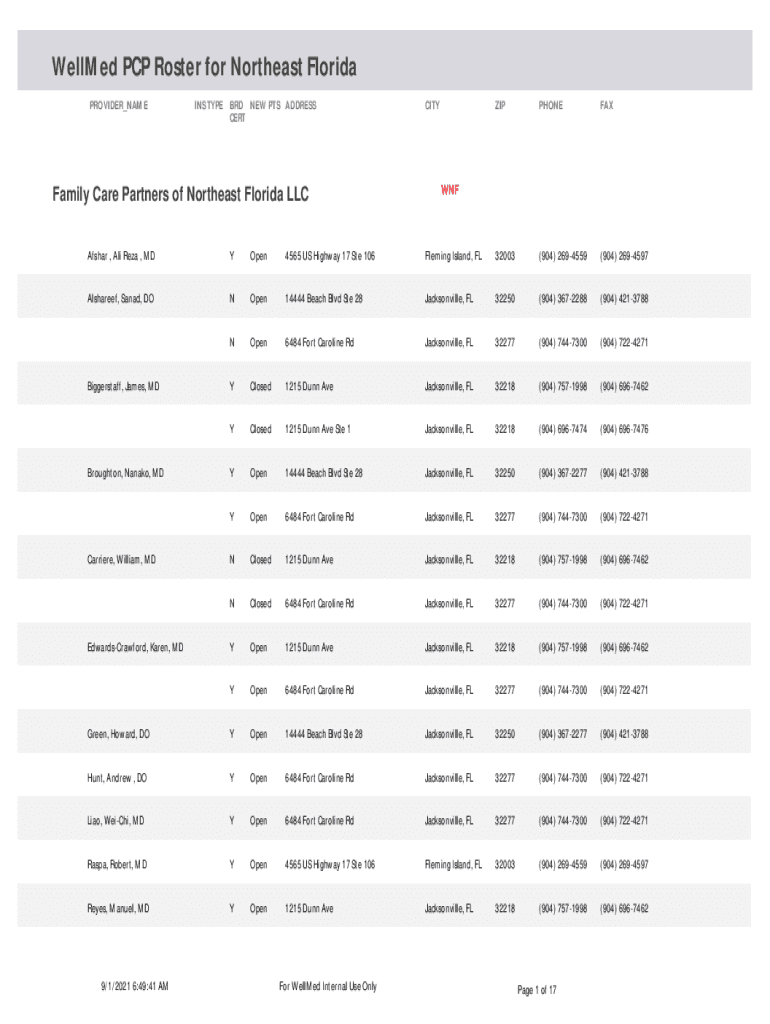This screenshot has width=770, height=1024.
Task: Click the Page 1 of 17 footer
Action: point(537,990)
